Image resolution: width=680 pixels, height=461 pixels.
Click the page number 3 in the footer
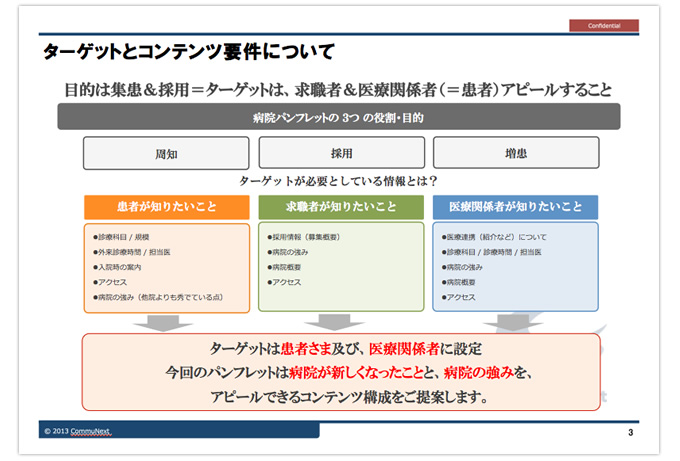[630, 432]
